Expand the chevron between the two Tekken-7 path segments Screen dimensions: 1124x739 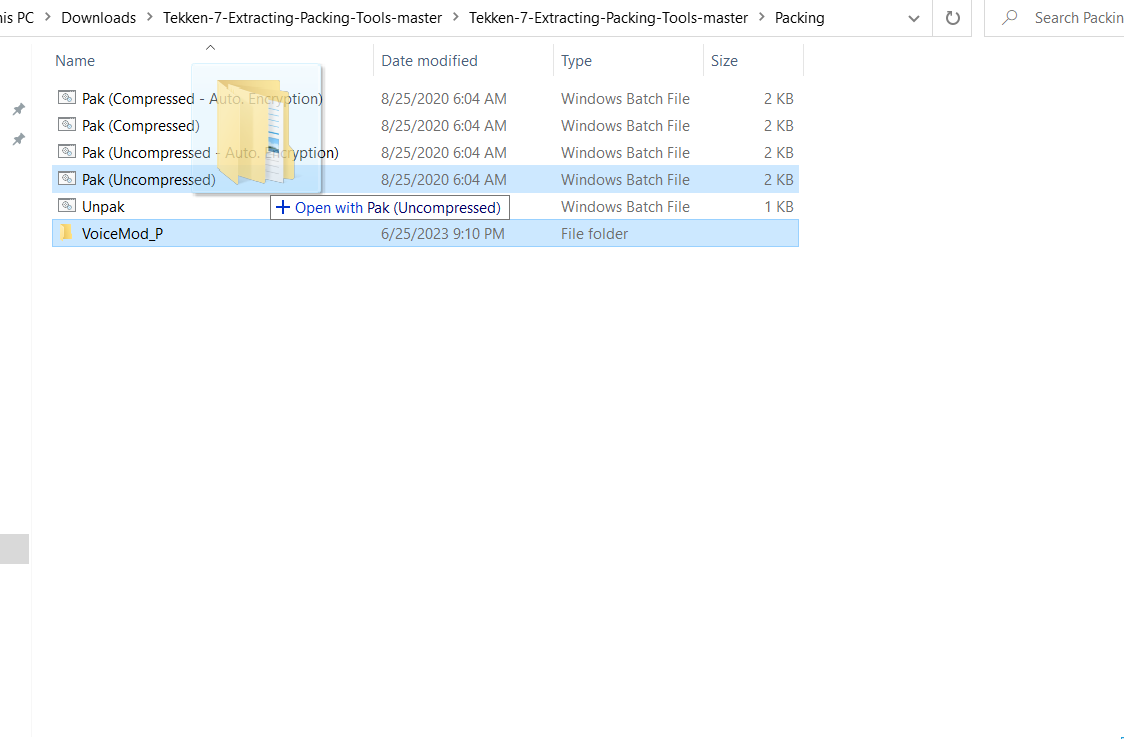[x=455, y=17]
